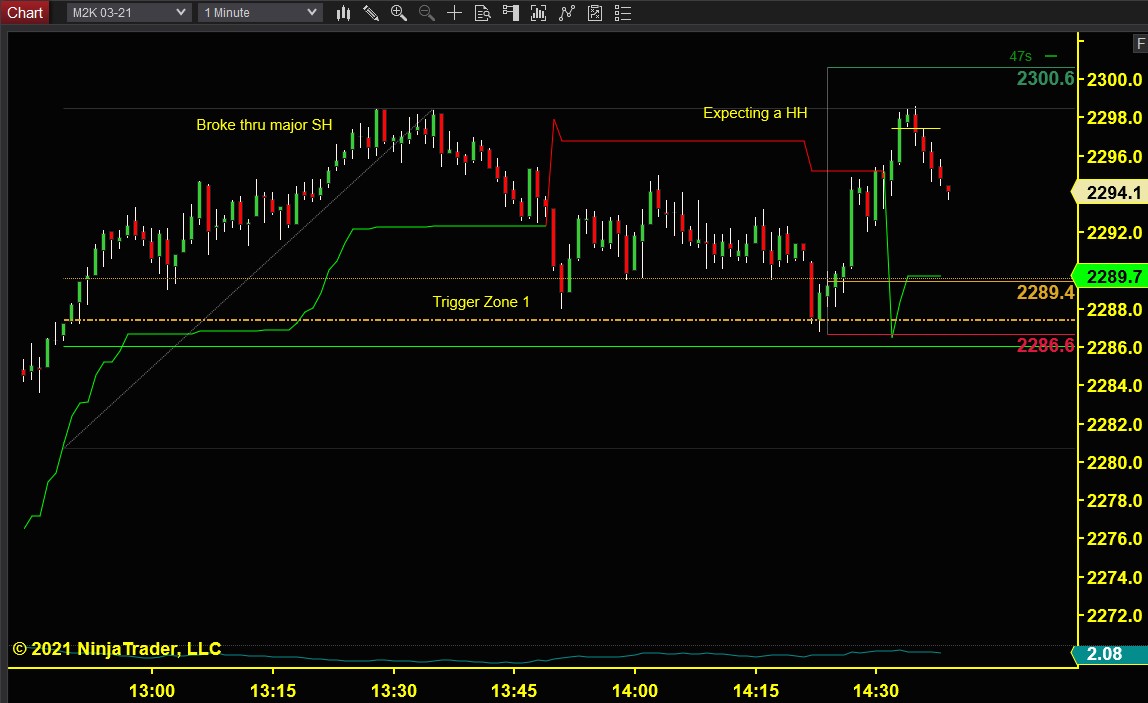Open the Strategies icon
The height and width of the screenshot is (703, 1148).
(x=594, y=12)
